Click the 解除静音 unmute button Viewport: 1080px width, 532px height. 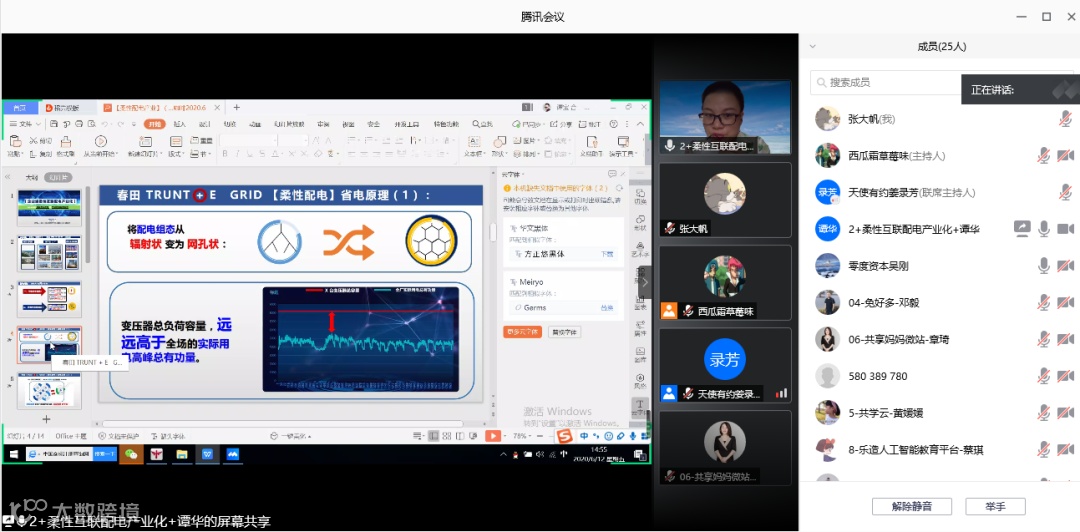pyautogui.click(x=912, y=507)
